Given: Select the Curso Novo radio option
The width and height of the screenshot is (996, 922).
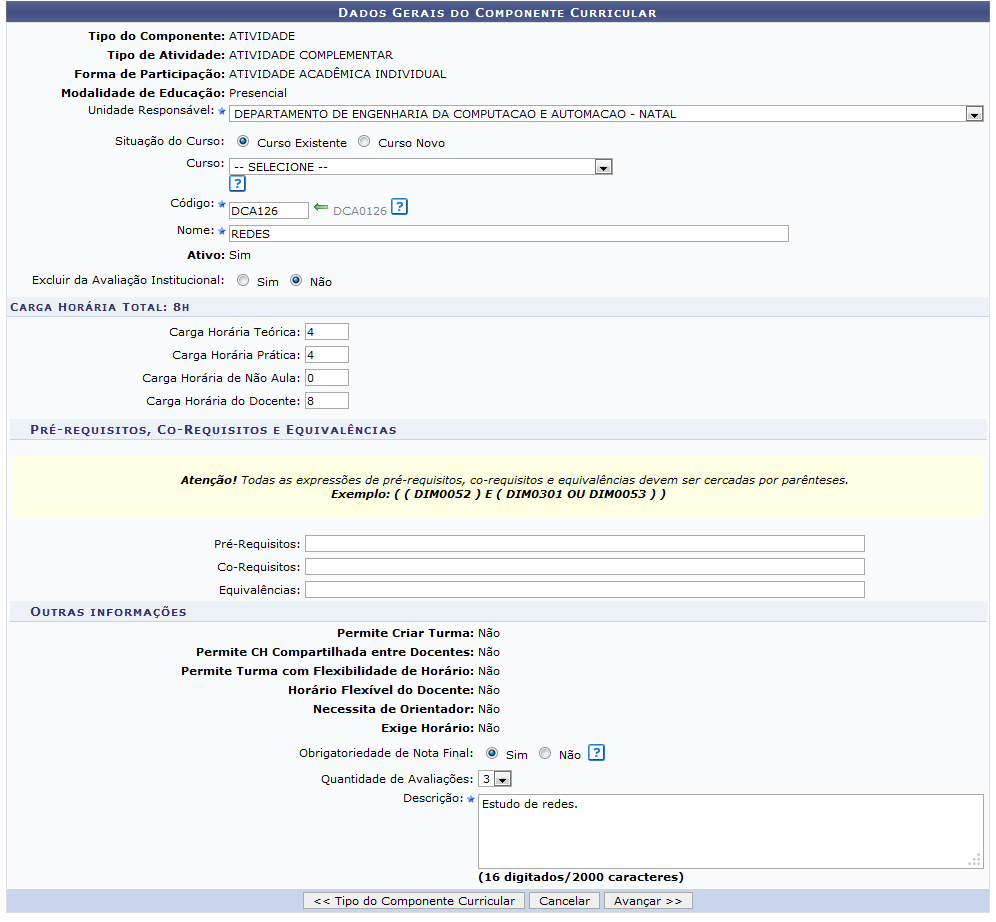Looking at the screenshot, I should 364,142.
